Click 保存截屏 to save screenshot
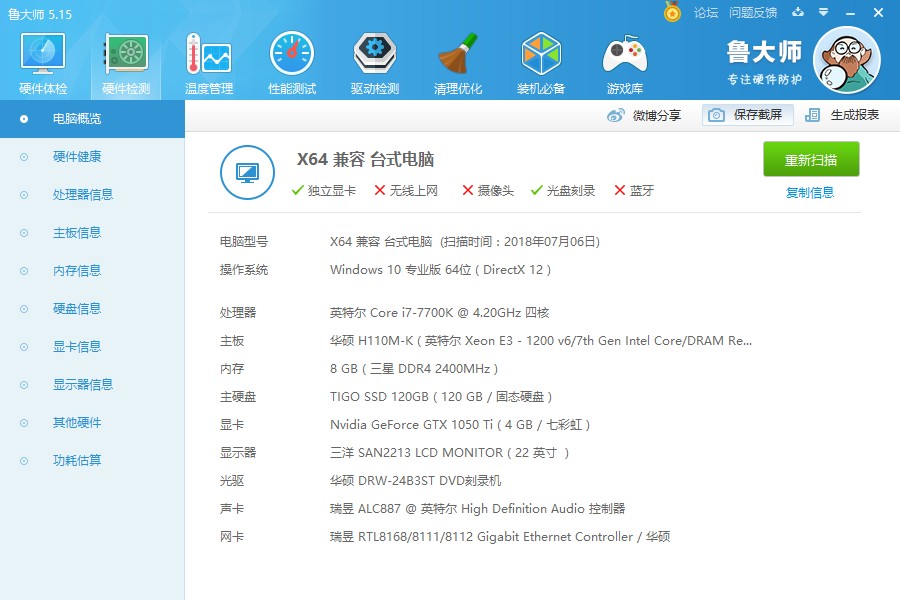The height and width of the screenshot is (600, 900). pyautogui.click(x=748, y=115)
